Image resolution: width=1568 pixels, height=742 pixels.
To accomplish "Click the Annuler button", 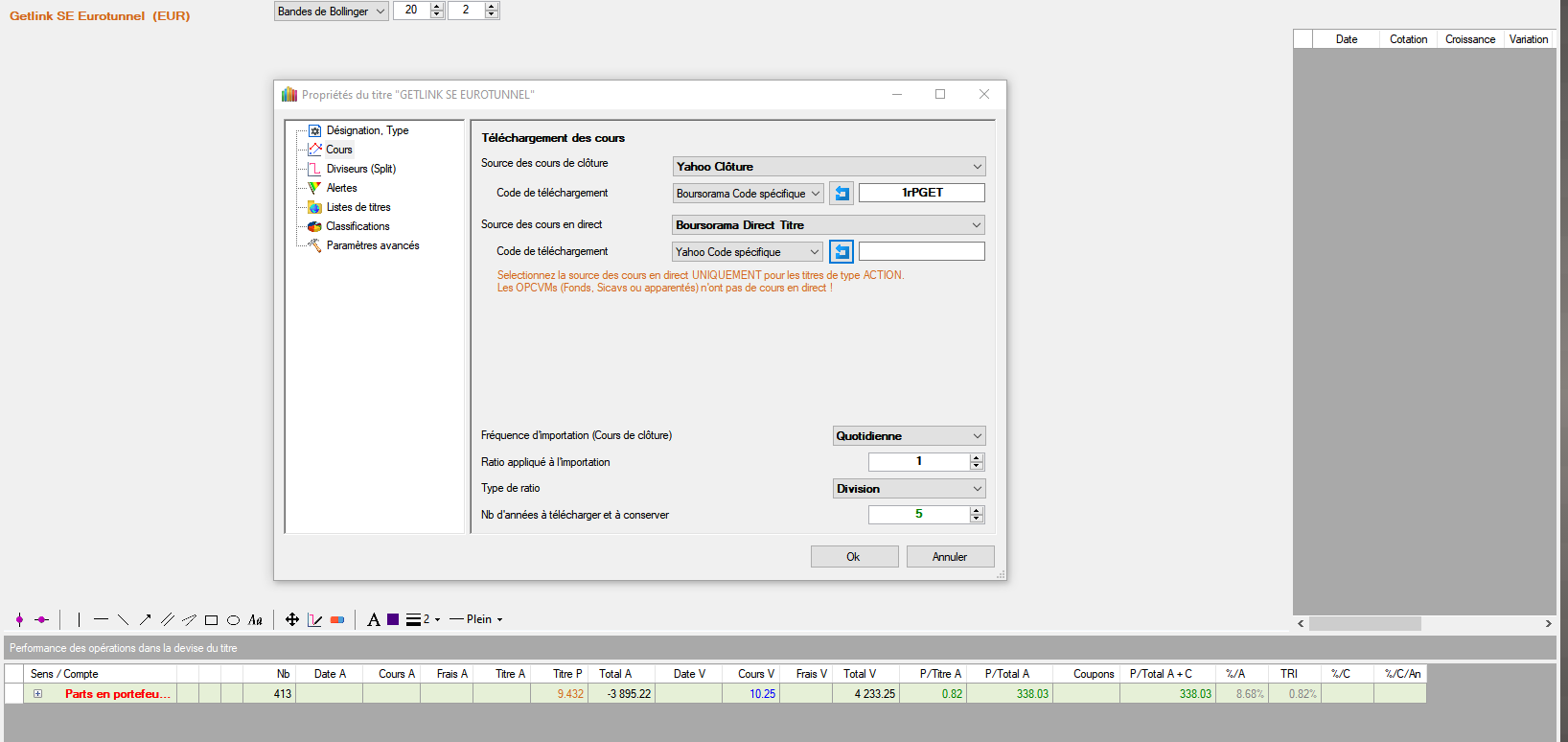I will 950,557.
